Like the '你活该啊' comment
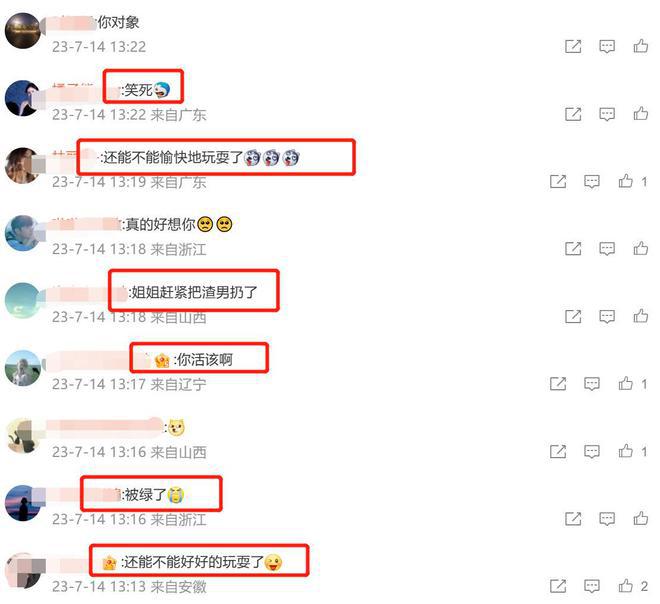The width and height of the screenshot is (660, 604). point(625,383)
